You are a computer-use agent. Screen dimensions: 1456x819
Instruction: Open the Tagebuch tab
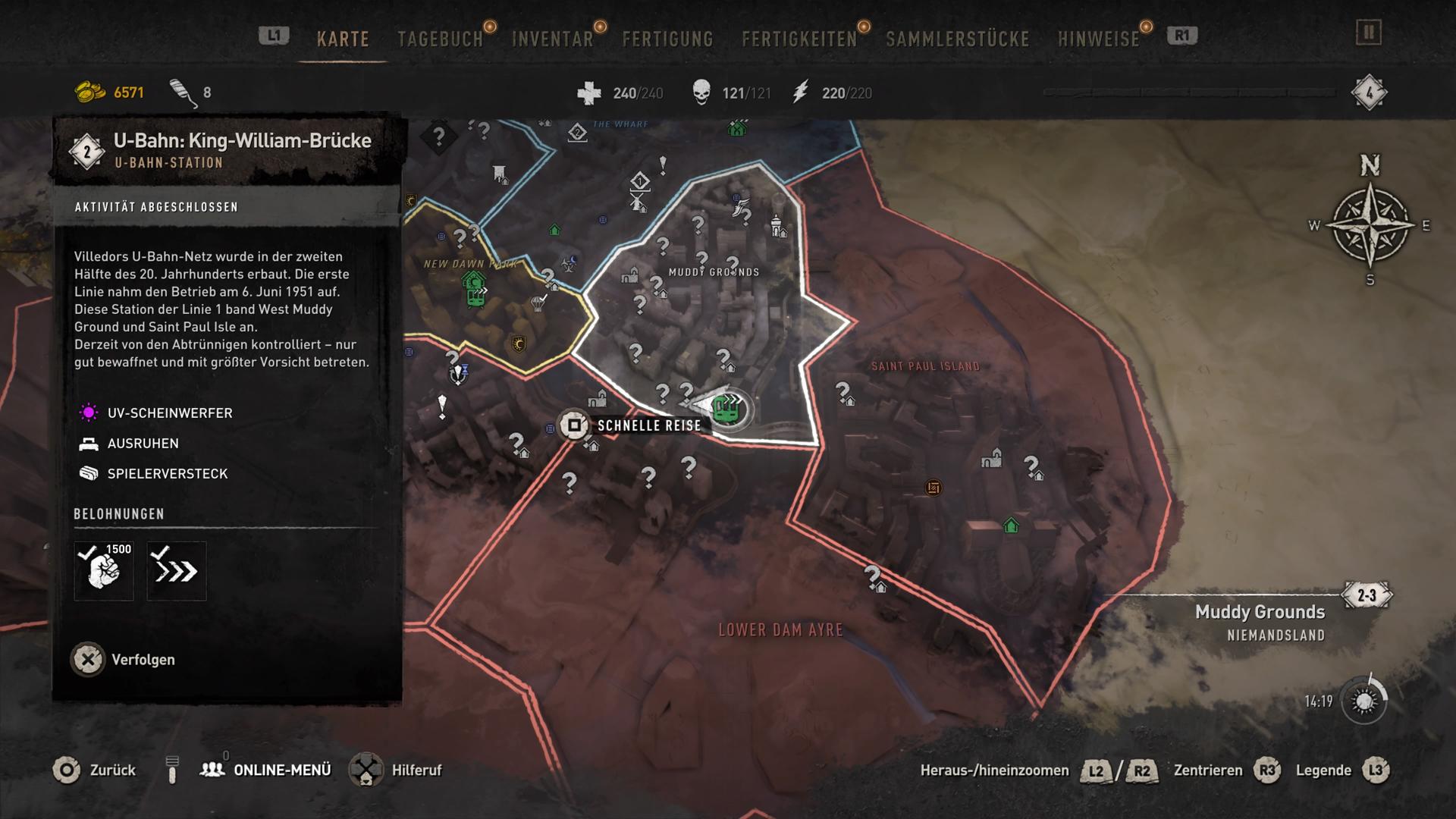coord(441,39)
